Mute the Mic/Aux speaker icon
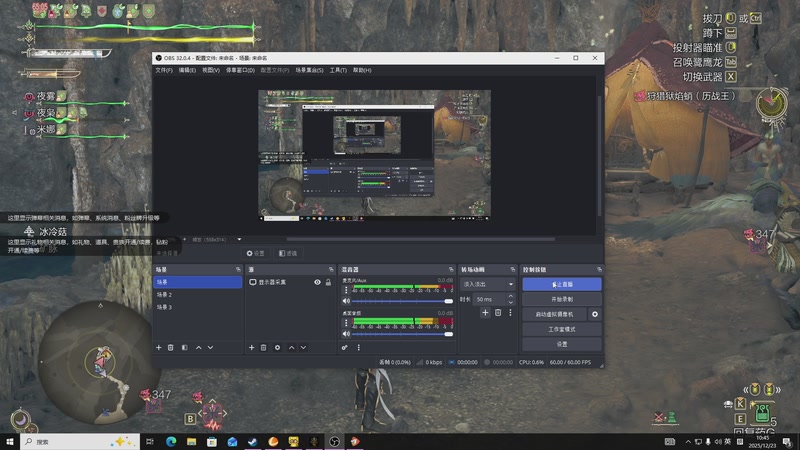 [346, 301]
